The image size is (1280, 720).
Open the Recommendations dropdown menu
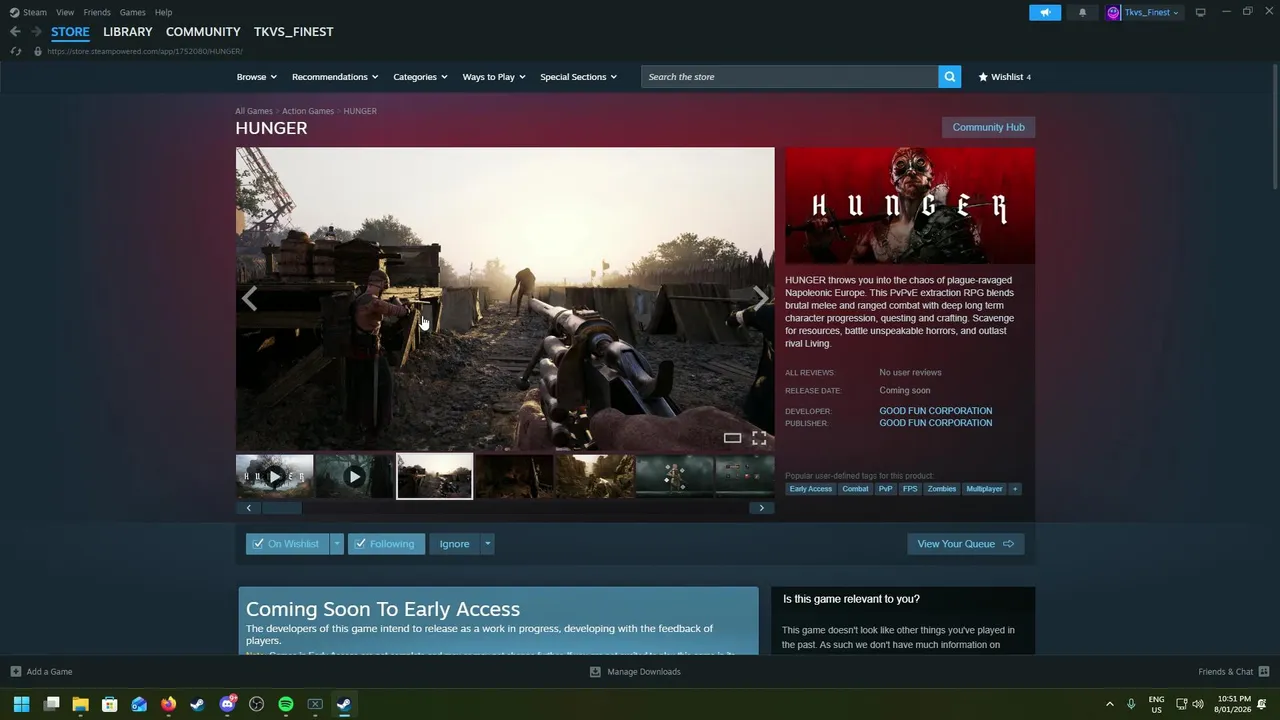335,77
